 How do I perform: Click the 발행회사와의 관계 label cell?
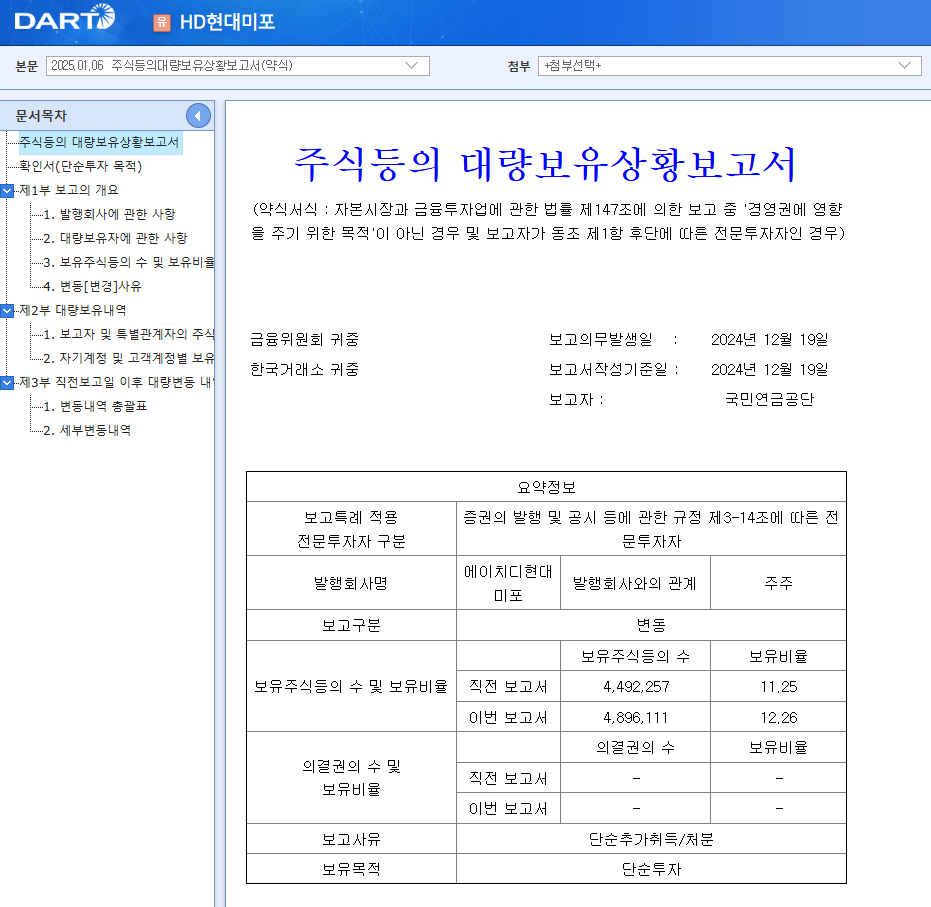(635, 583)
